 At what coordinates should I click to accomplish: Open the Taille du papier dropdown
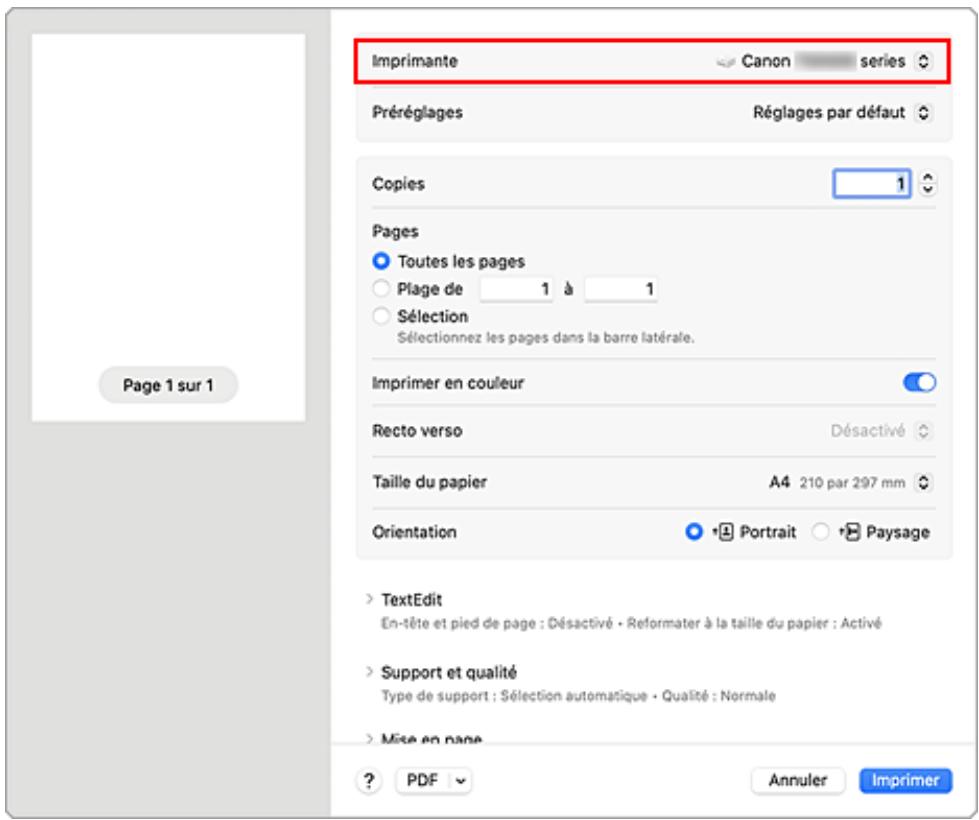921,483
